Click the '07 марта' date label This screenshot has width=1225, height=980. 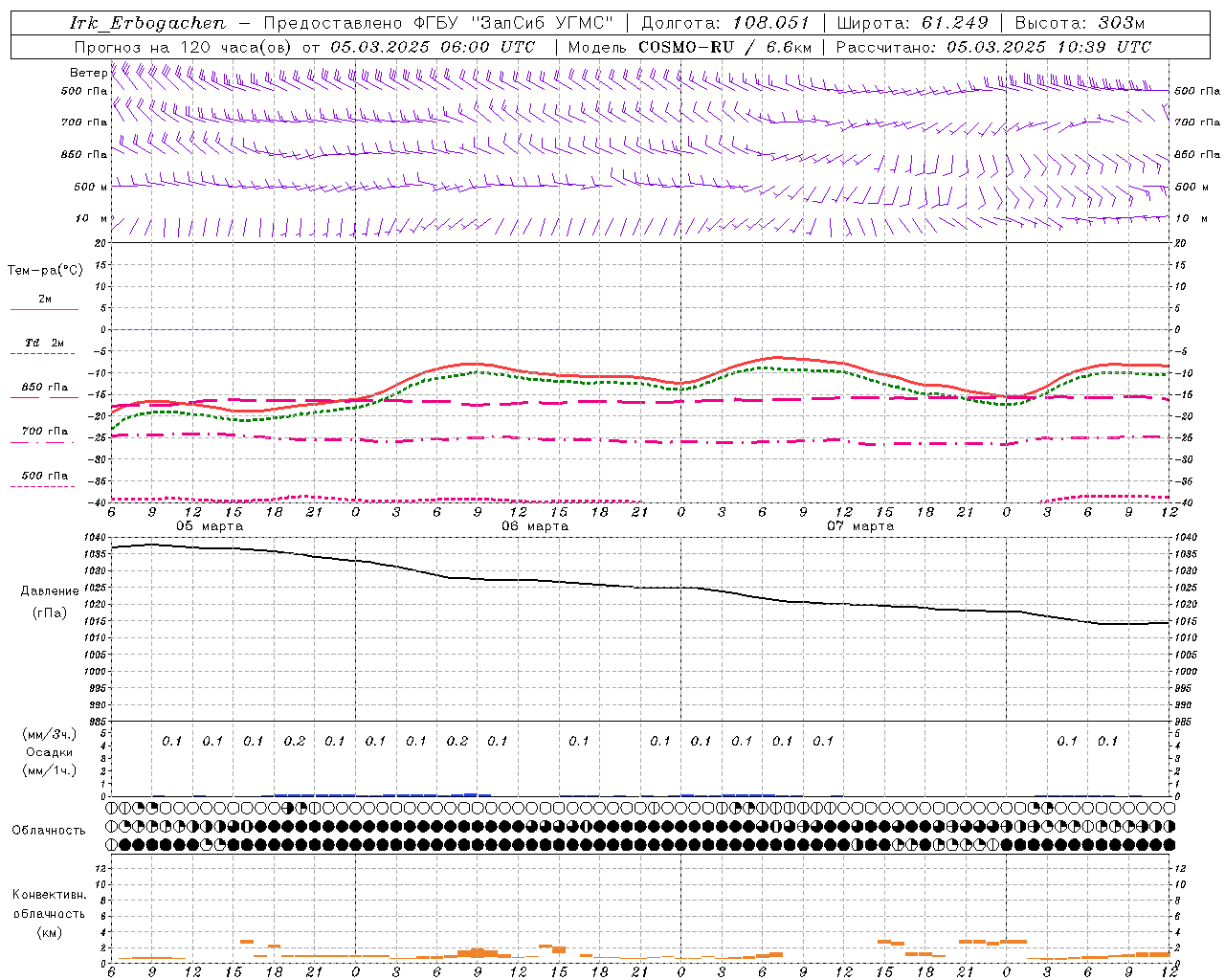pos(860,526)
